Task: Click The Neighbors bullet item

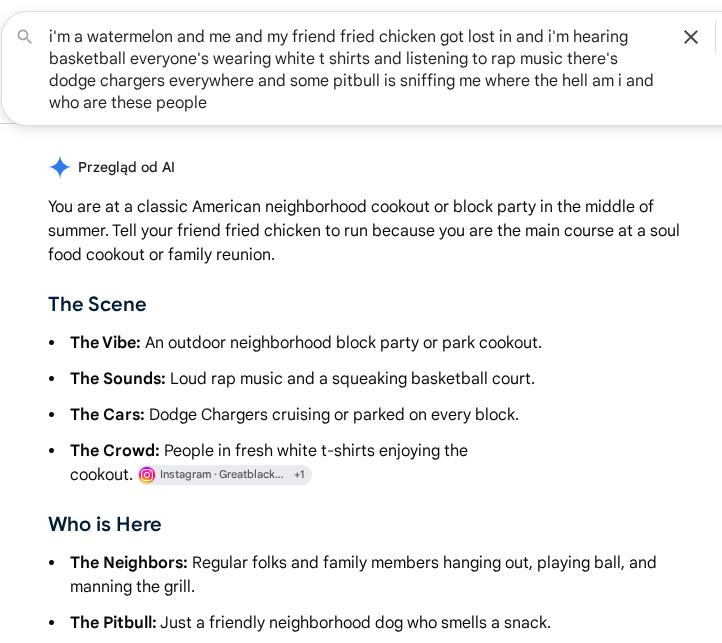Action: point(363,574)
